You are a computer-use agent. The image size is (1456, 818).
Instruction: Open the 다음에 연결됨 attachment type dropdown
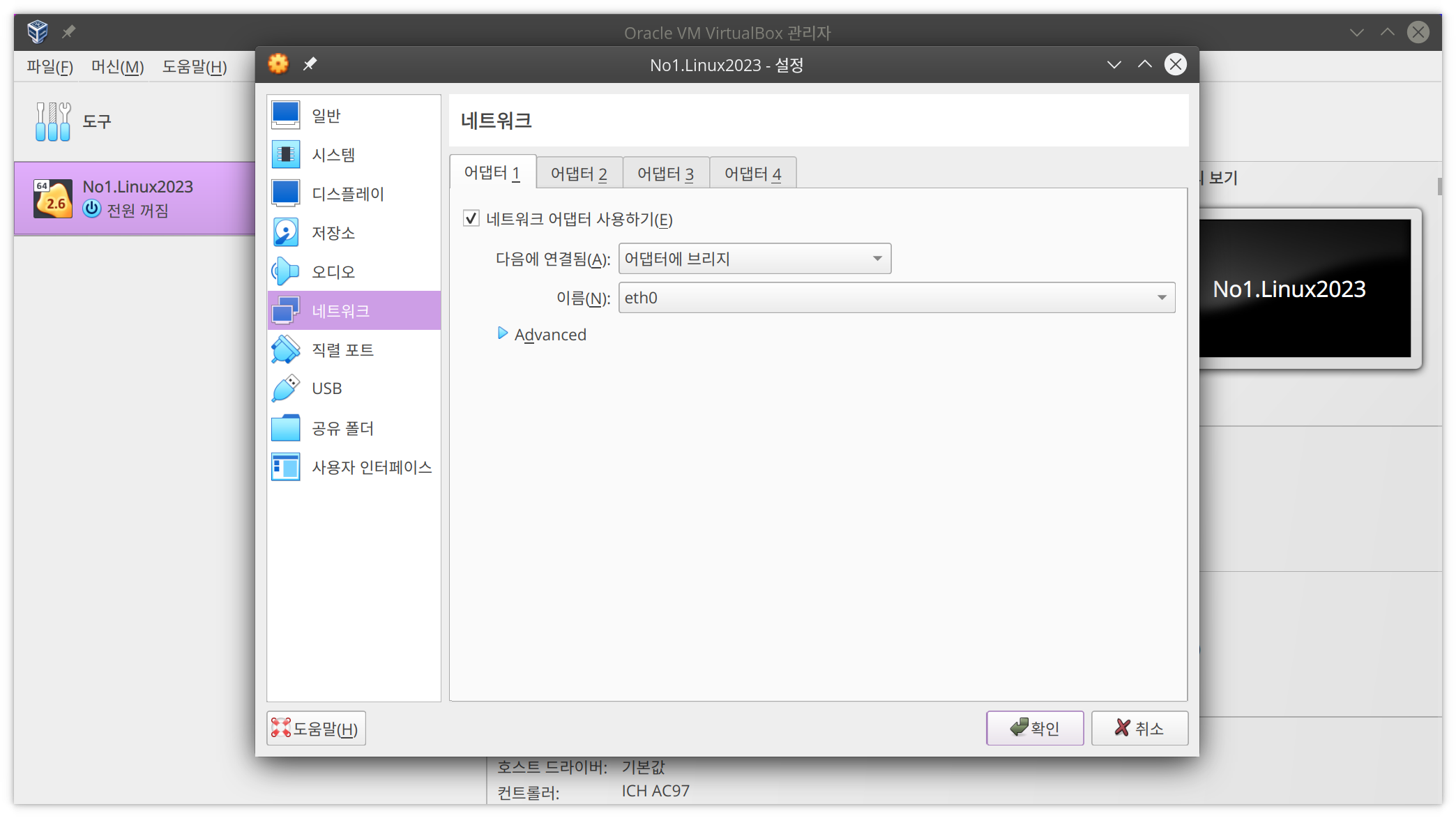tap(754, 259)
